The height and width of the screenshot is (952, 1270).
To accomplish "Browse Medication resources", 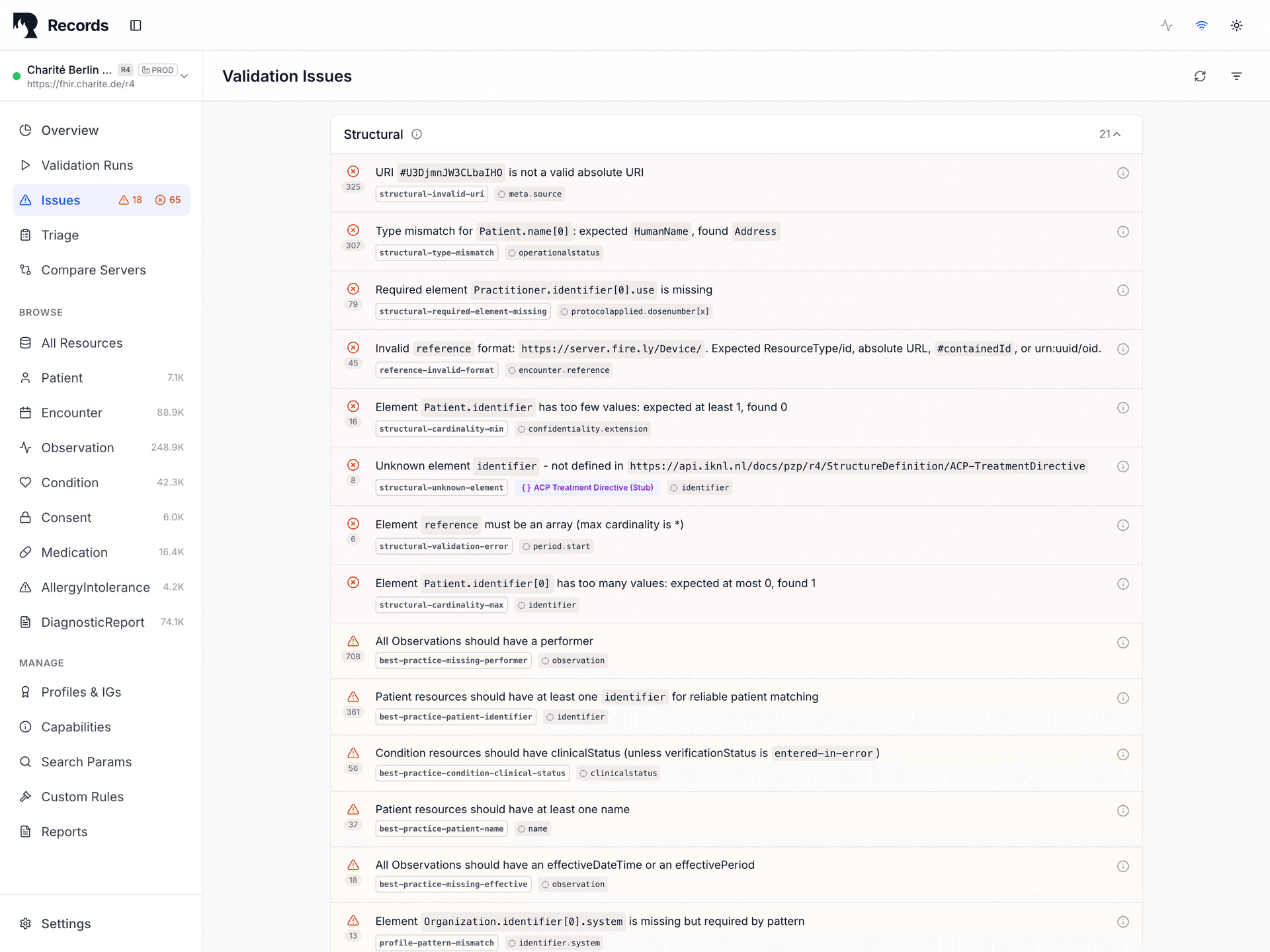I will [101, 552].
